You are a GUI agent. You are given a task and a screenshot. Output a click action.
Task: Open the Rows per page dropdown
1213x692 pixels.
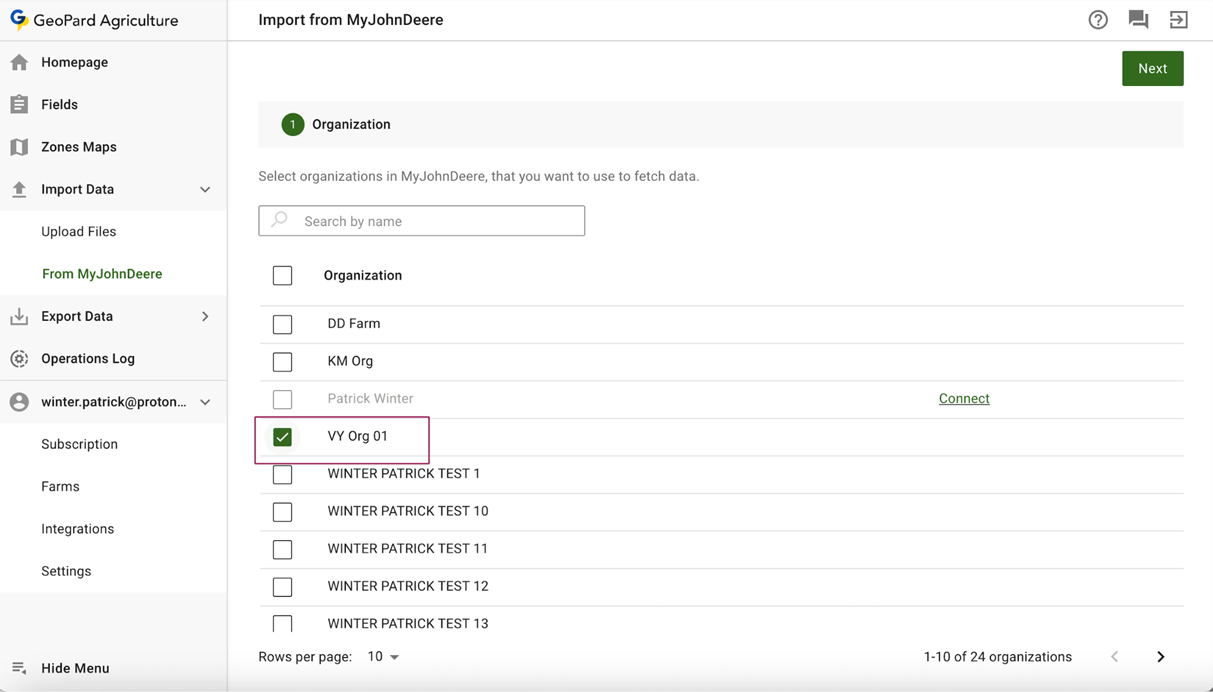tap(383, 657)
